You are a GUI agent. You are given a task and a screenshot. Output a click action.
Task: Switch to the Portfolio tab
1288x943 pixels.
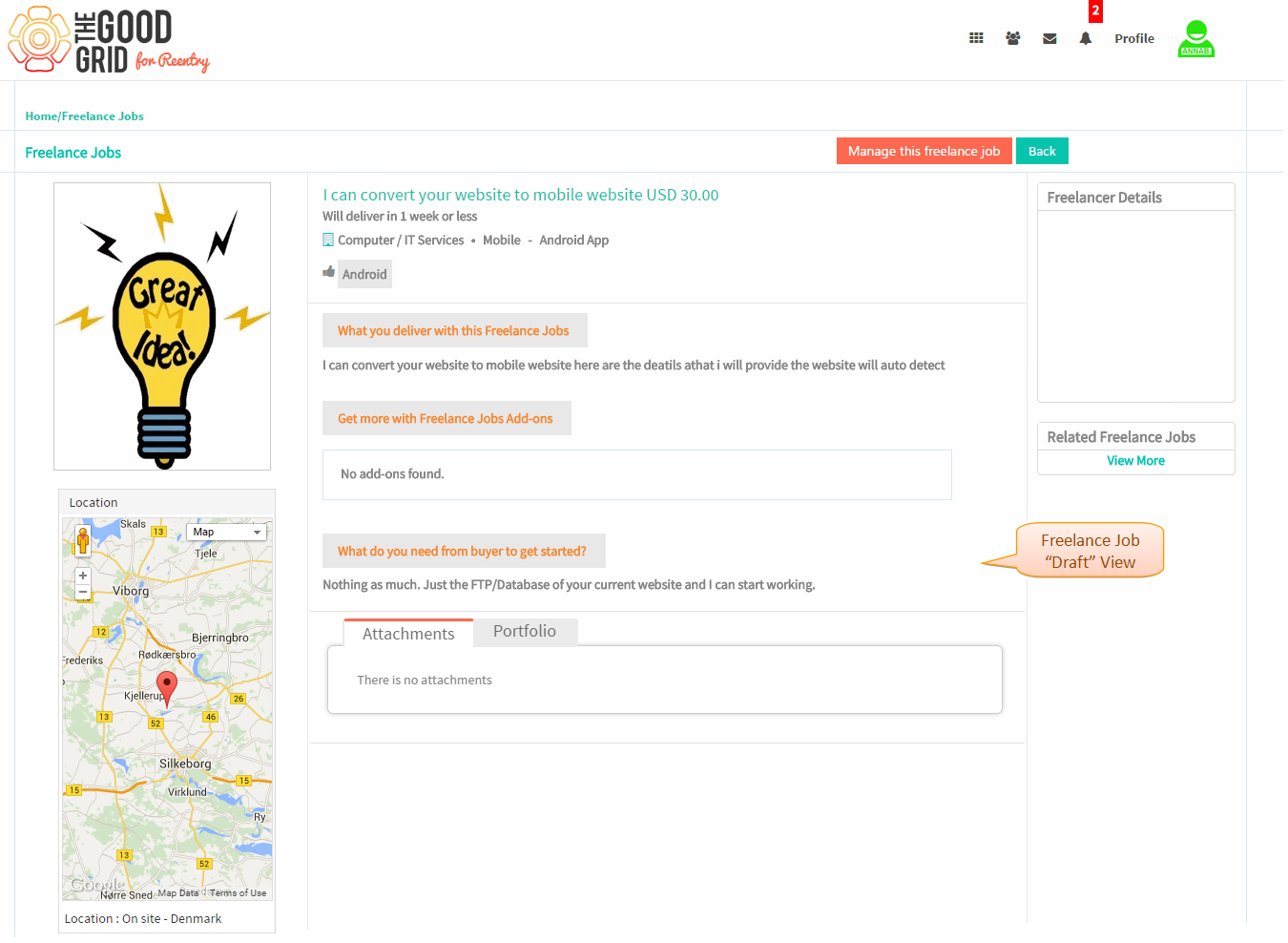click(525, 631)
